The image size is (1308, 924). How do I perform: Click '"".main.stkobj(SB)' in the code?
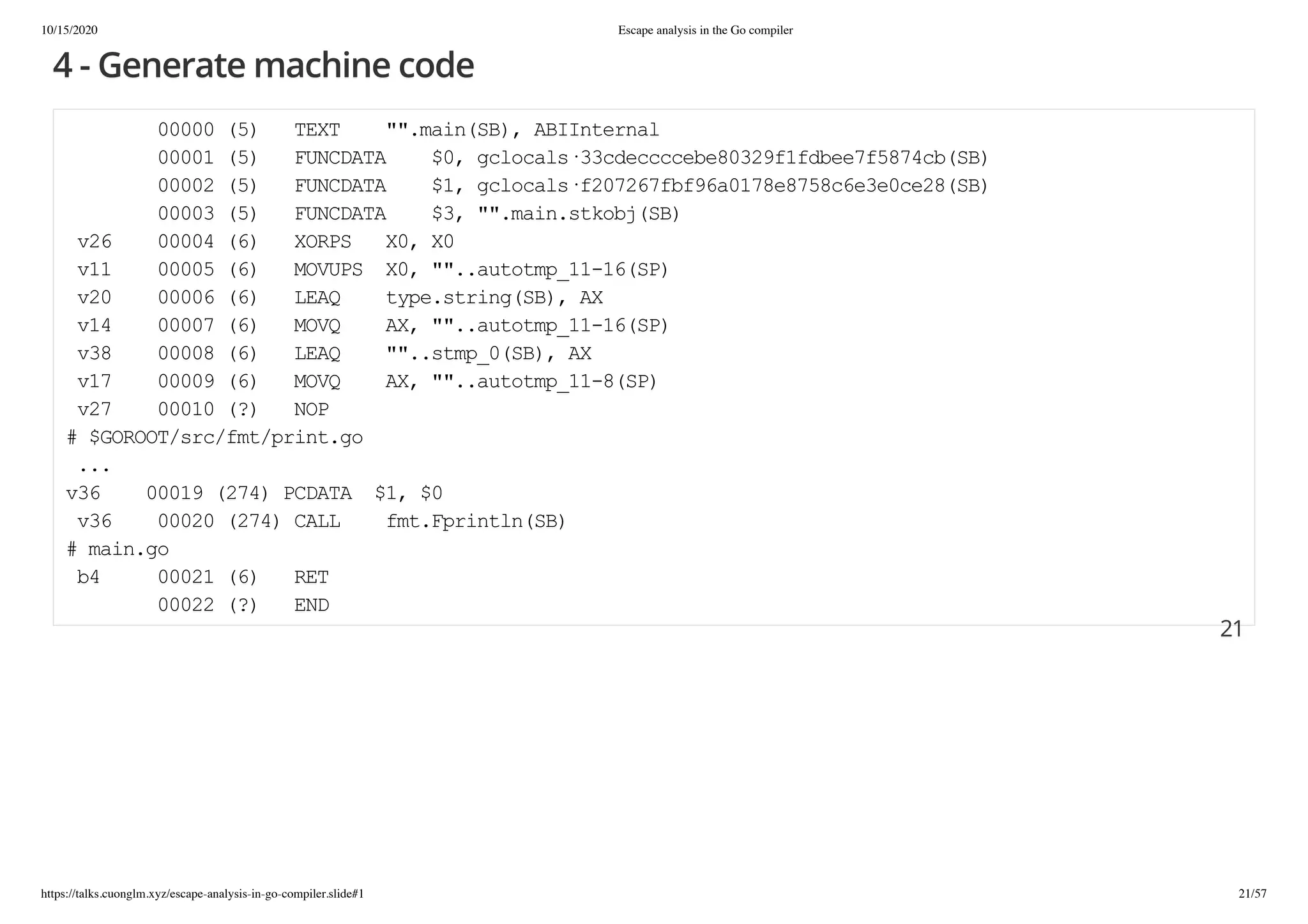pyautogui.click(x=579, y=214)
